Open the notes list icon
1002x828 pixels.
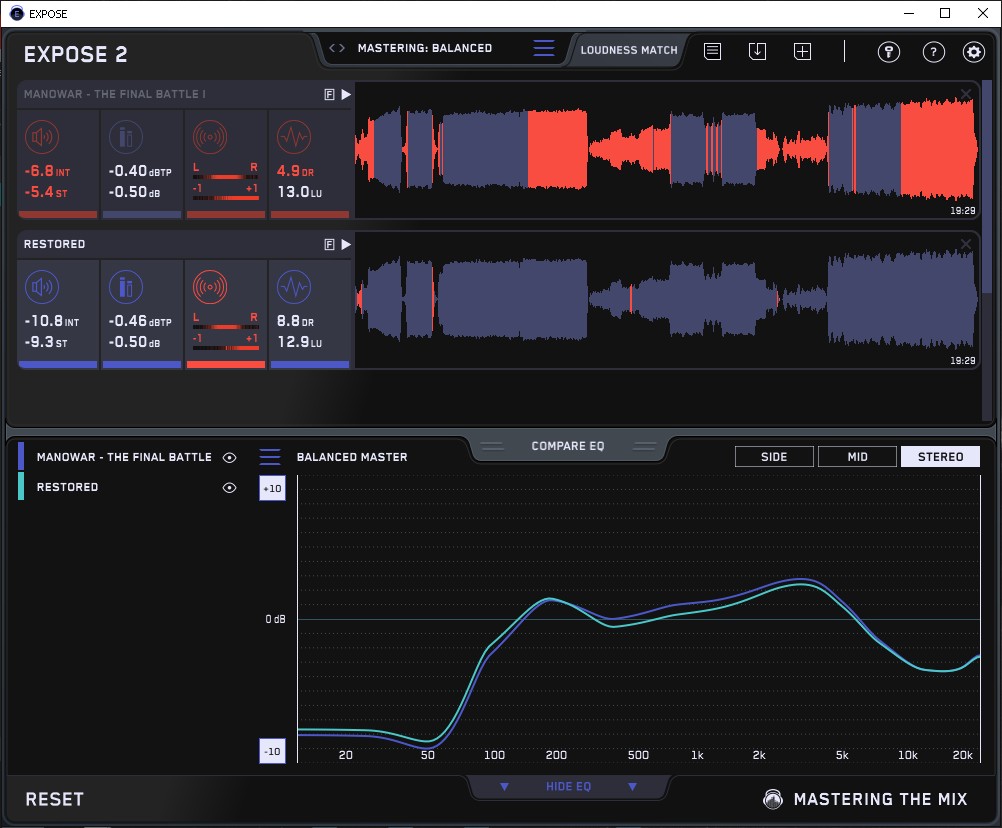coord(712,51)
